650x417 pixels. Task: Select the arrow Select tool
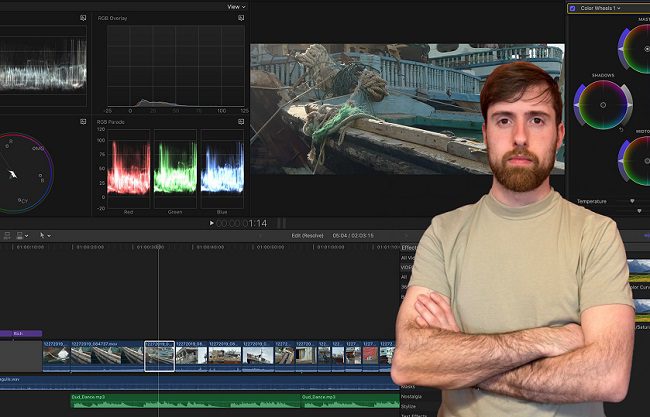(42, 235)
